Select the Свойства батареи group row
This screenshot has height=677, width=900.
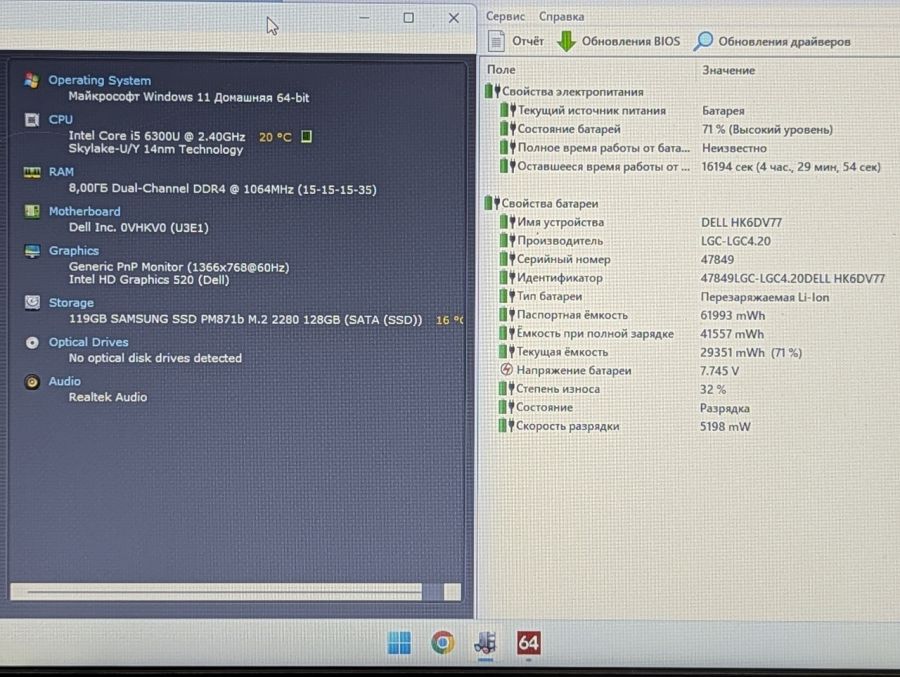point(541,203)
